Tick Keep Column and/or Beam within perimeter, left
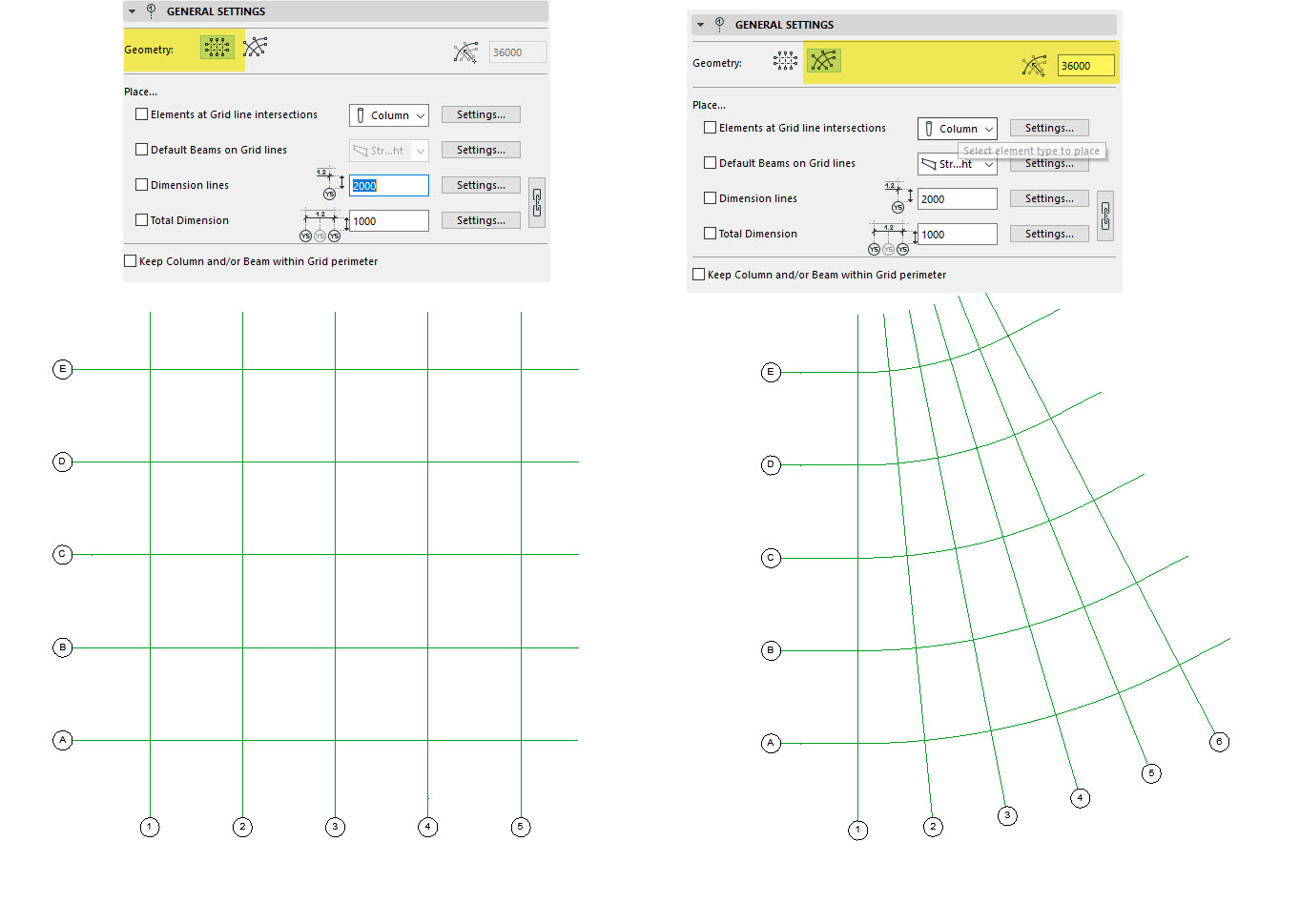The image size is (1300, 924). click(131, 261)
